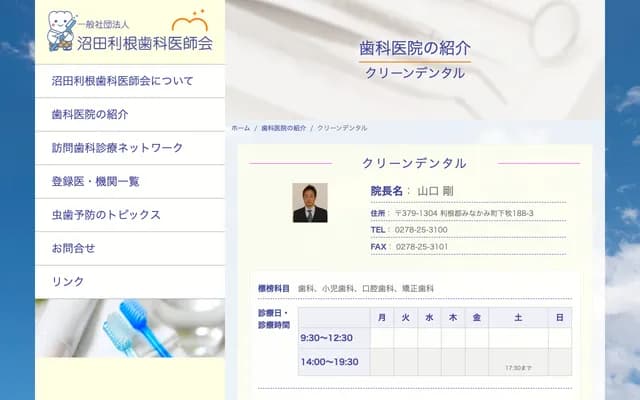The width and height of the screenshot is (640, 400).
Task: Click ホーム in the breadcrumb
Action: 241,129
